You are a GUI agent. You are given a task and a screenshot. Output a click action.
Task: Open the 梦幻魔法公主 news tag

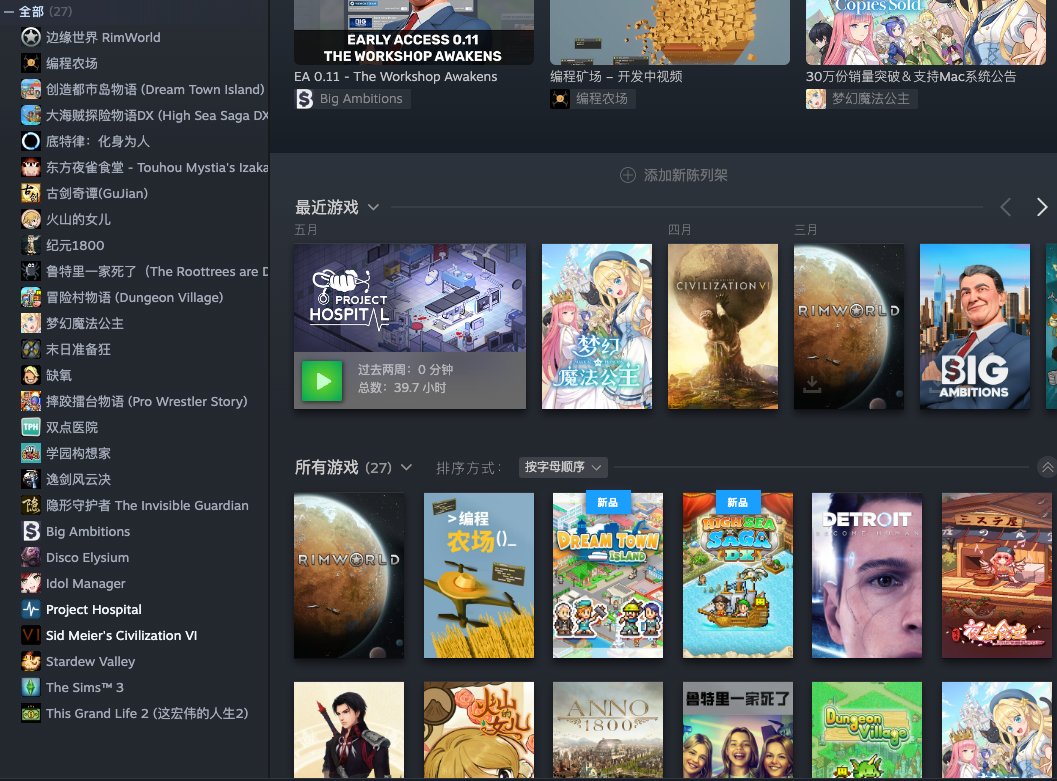(x=861, y=99)
